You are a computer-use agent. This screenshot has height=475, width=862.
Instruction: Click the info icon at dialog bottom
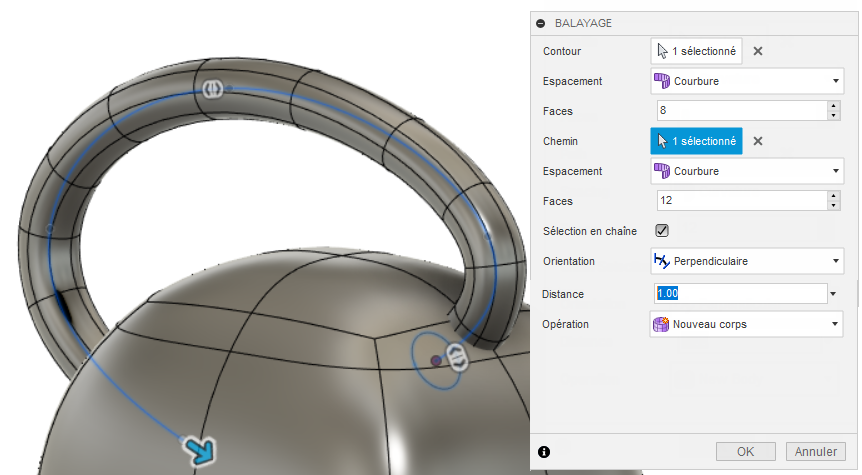pyautogui.click(x=544, y=452)
